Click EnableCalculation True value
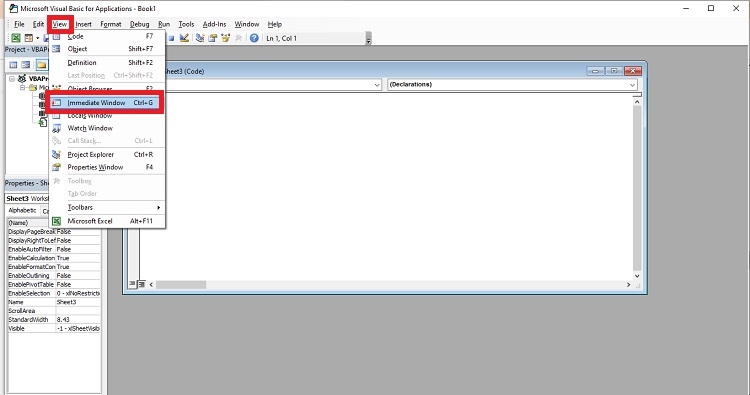This screenshot has width=750, height=395. (78, 258)
